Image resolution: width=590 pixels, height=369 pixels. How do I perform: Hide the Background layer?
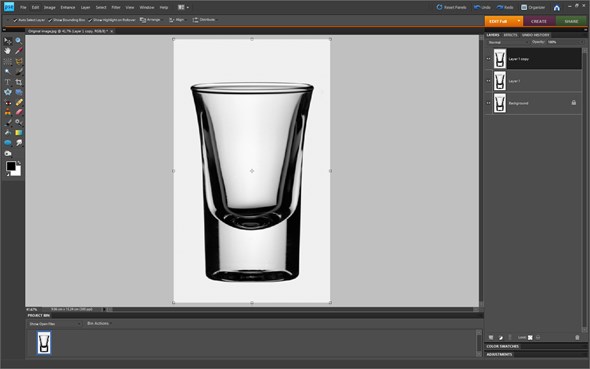pos(488,103)
